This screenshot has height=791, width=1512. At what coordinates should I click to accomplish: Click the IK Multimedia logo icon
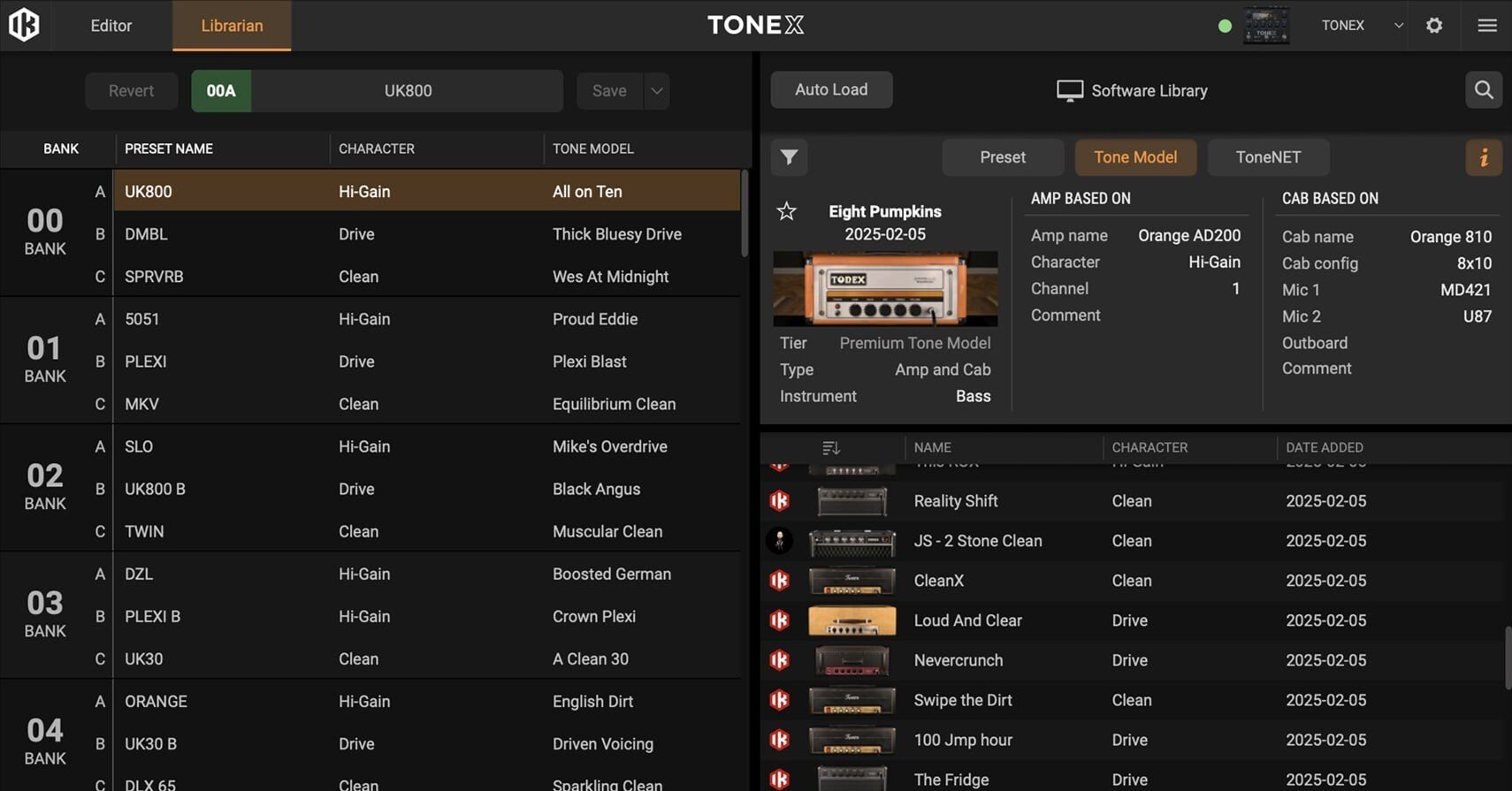coord(24,25)
